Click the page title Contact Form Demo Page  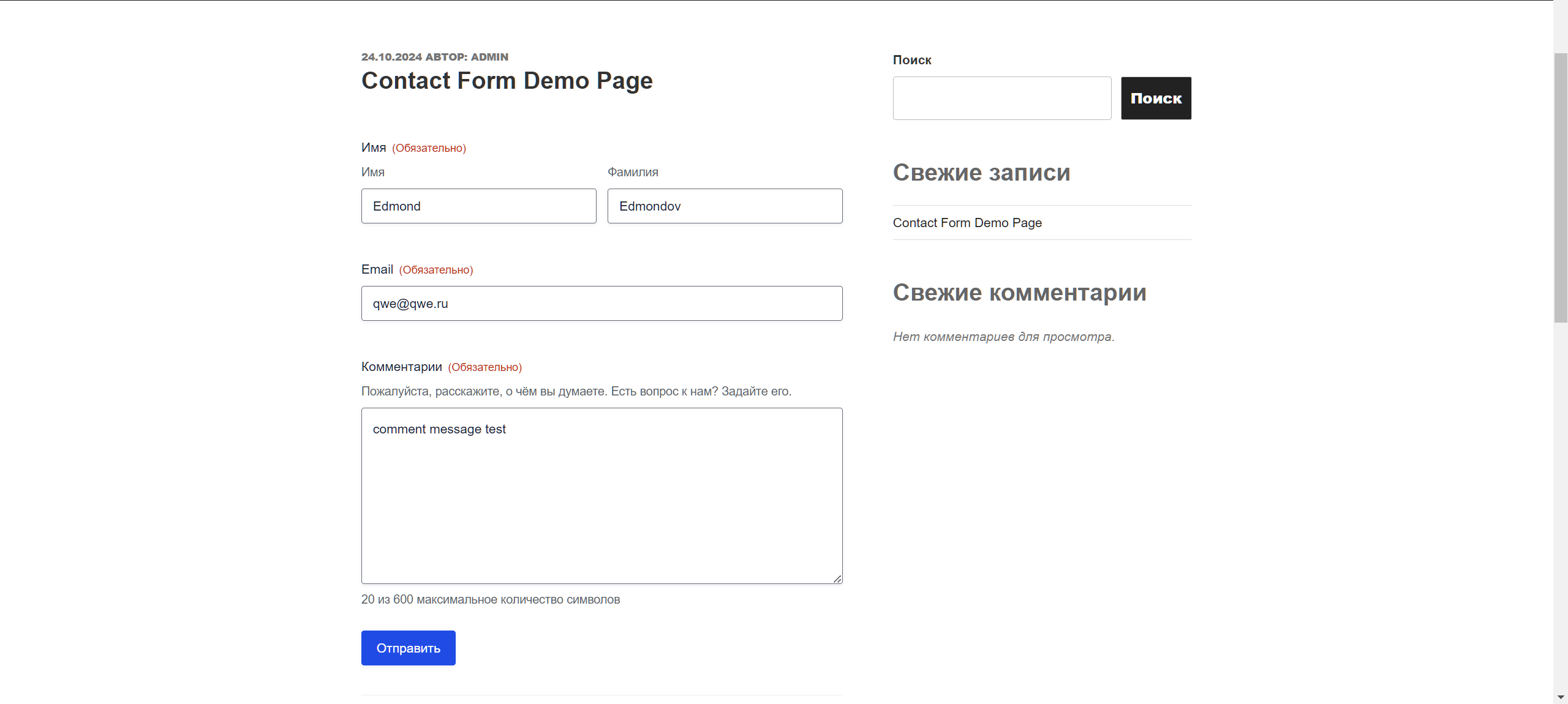[507, 80]
